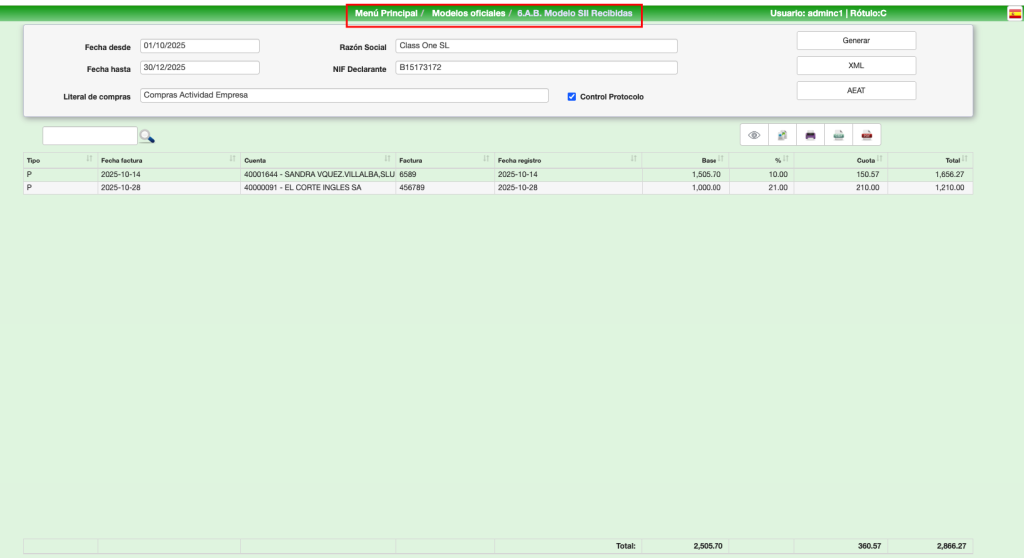Export table with the CSV icon
This screenshot has height=558, width=1024.
839,135
